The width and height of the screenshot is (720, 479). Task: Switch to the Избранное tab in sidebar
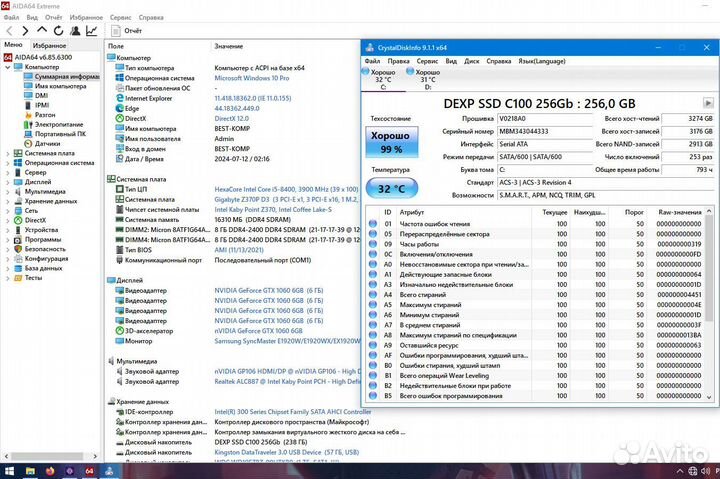pyautogui.click(x=50, y=45)
